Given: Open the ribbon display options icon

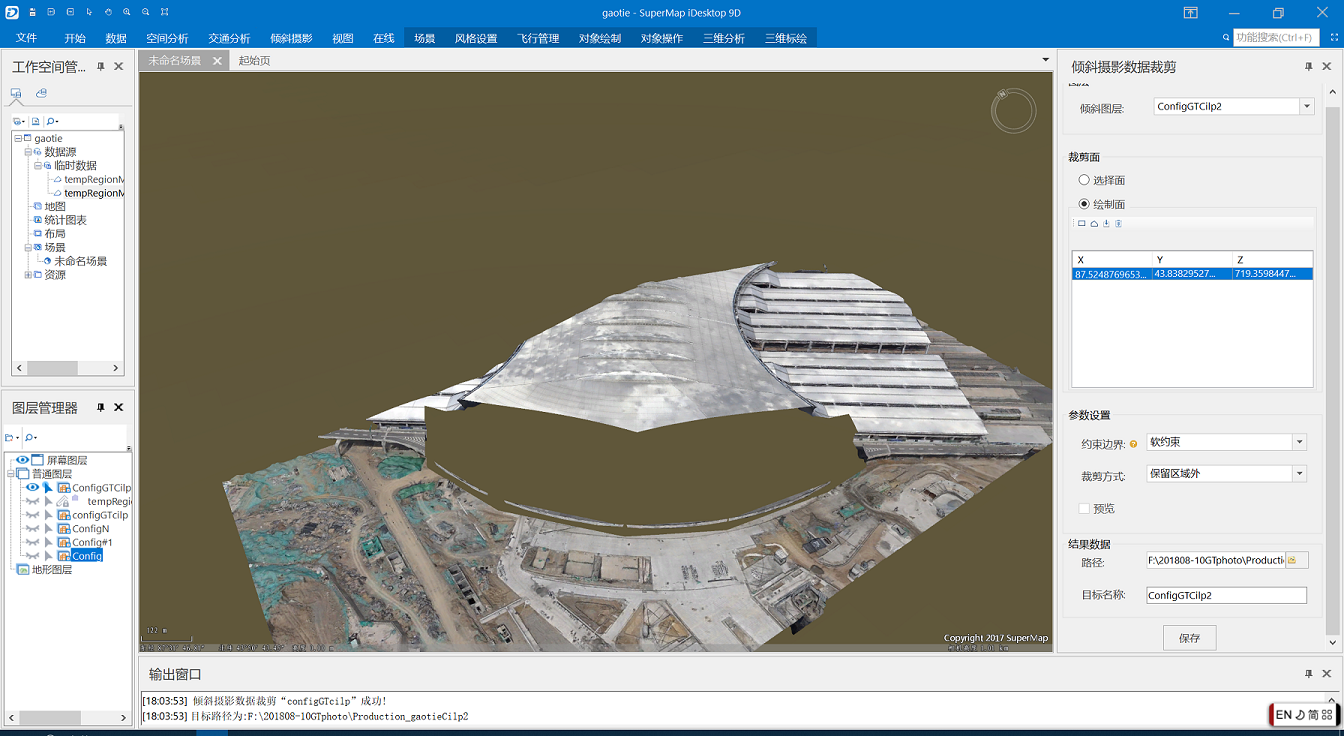Looking at the screenshot, I should coord(1190,13).
